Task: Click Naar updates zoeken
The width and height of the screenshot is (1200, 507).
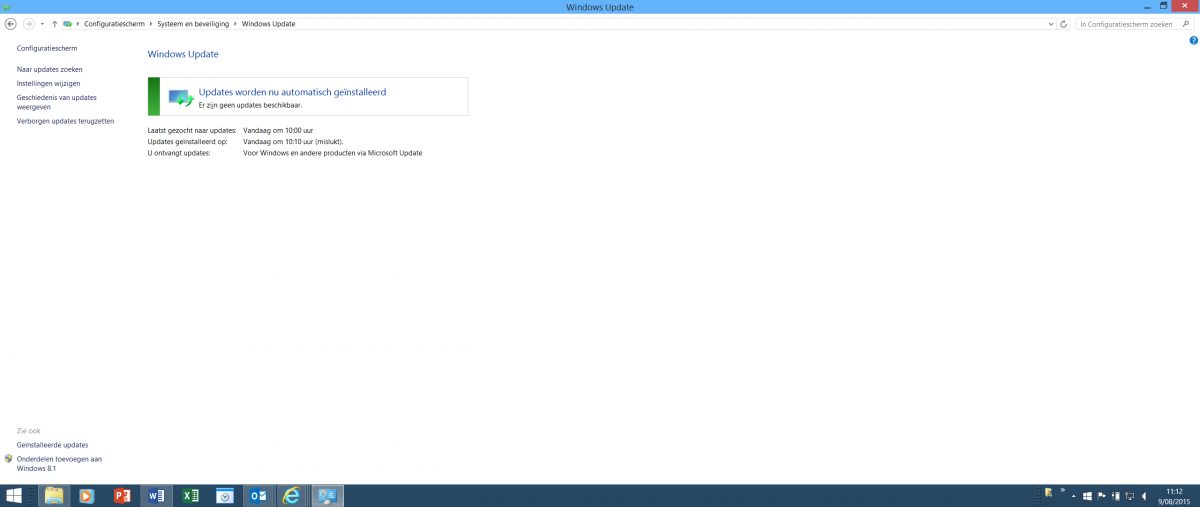Action: (x=50, y=69)
